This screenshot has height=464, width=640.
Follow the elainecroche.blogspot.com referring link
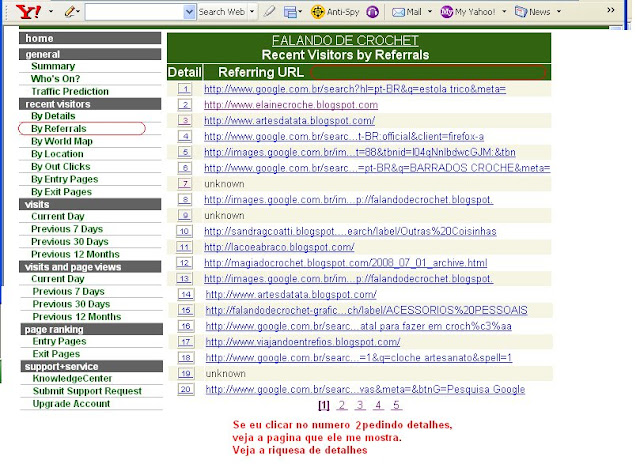(291, 105)
